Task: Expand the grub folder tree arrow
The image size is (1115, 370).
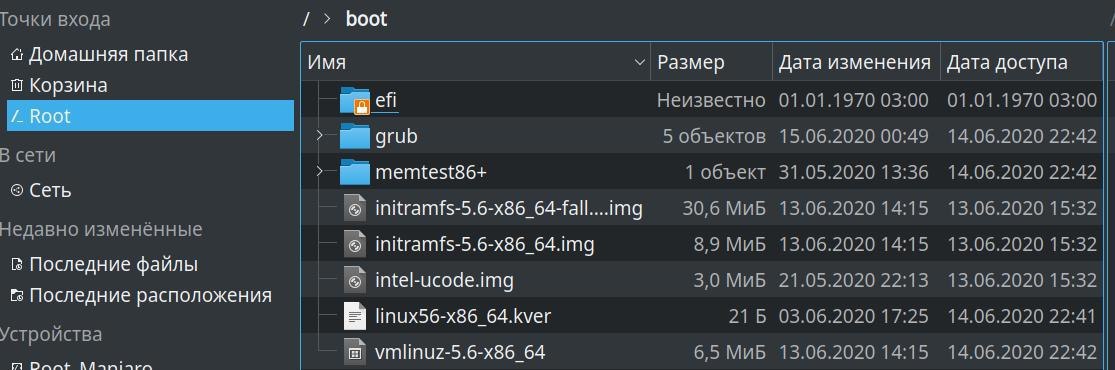Action: 320,134
